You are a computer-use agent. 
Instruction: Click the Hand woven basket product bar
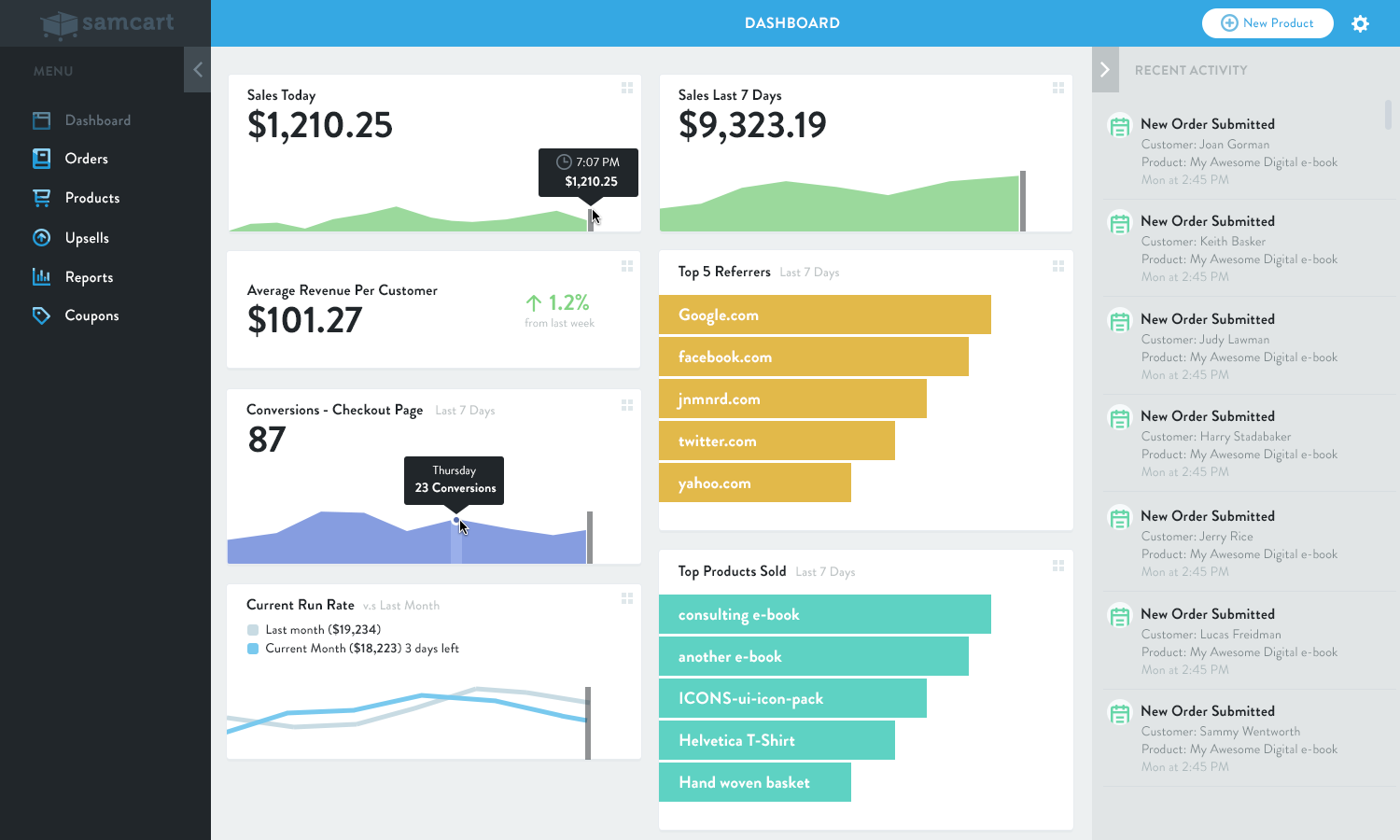755,782
